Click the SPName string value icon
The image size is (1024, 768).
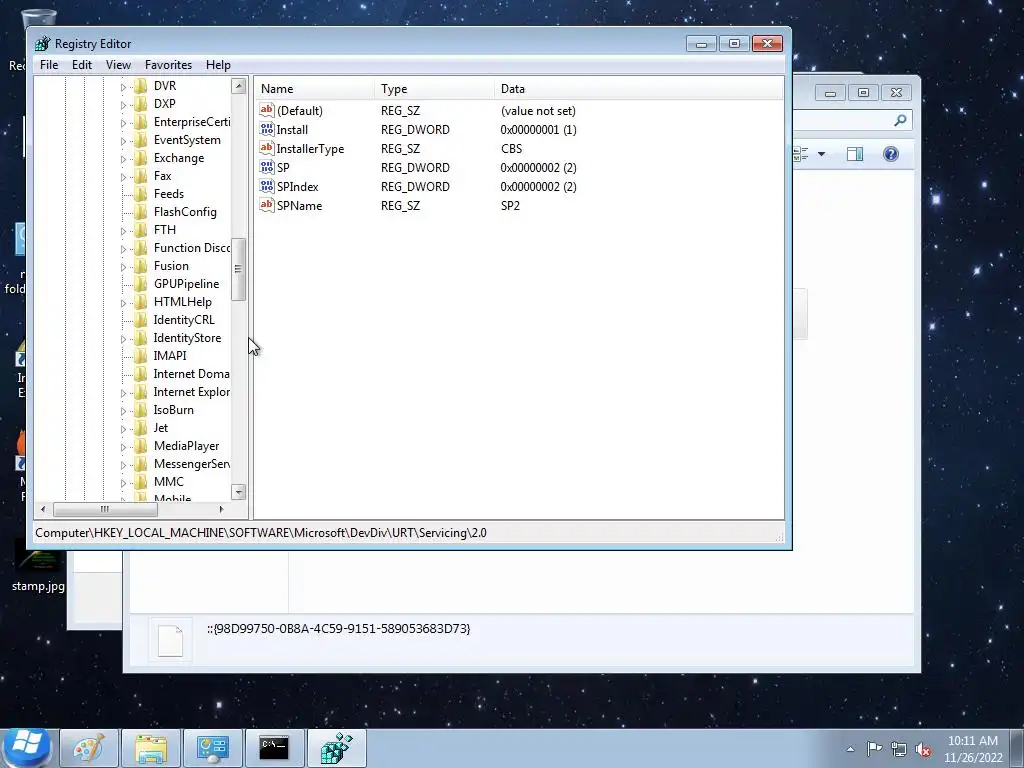[x=266, y=205]
